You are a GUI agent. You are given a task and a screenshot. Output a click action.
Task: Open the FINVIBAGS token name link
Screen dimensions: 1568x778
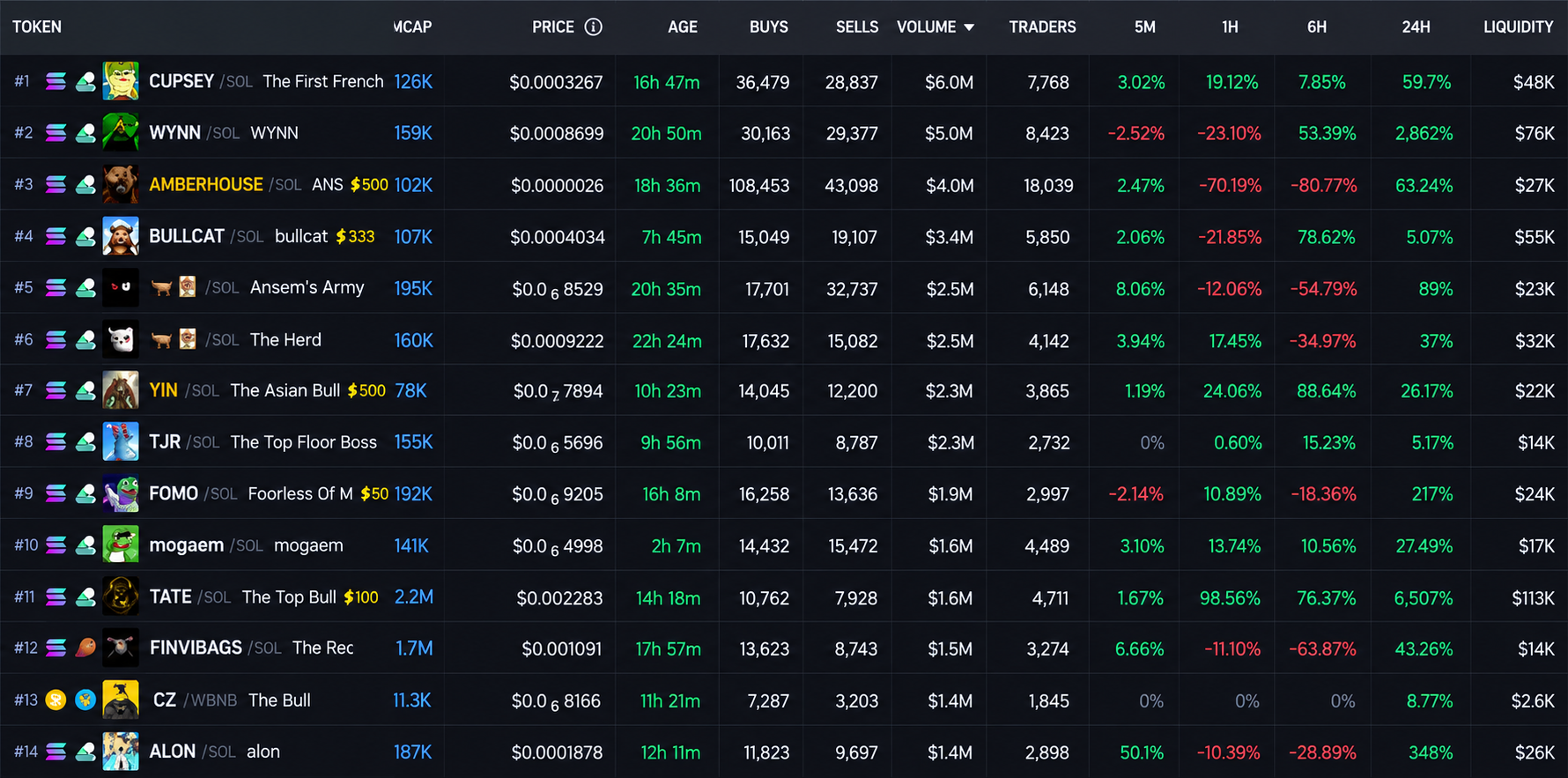point(196,648)
